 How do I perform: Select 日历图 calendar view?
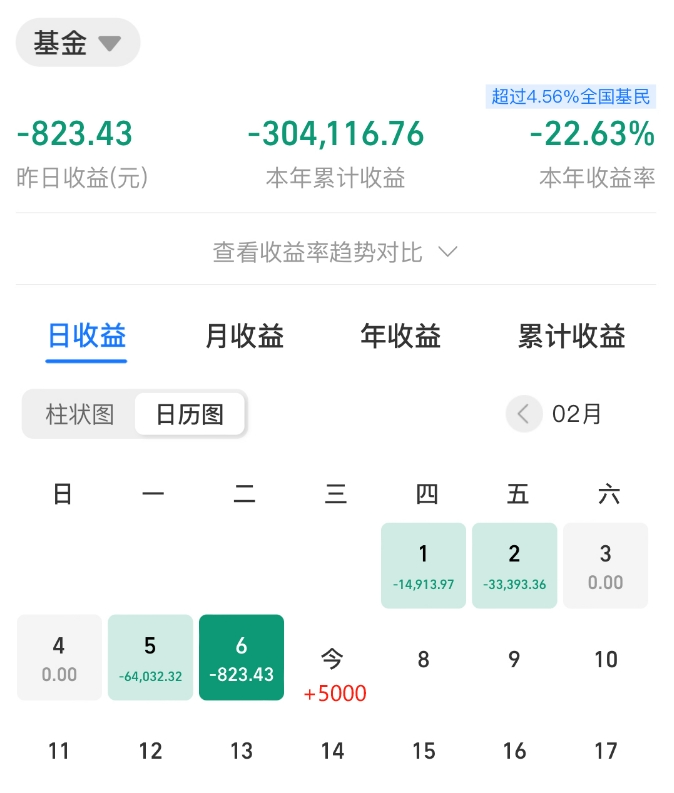click(190, 415)
